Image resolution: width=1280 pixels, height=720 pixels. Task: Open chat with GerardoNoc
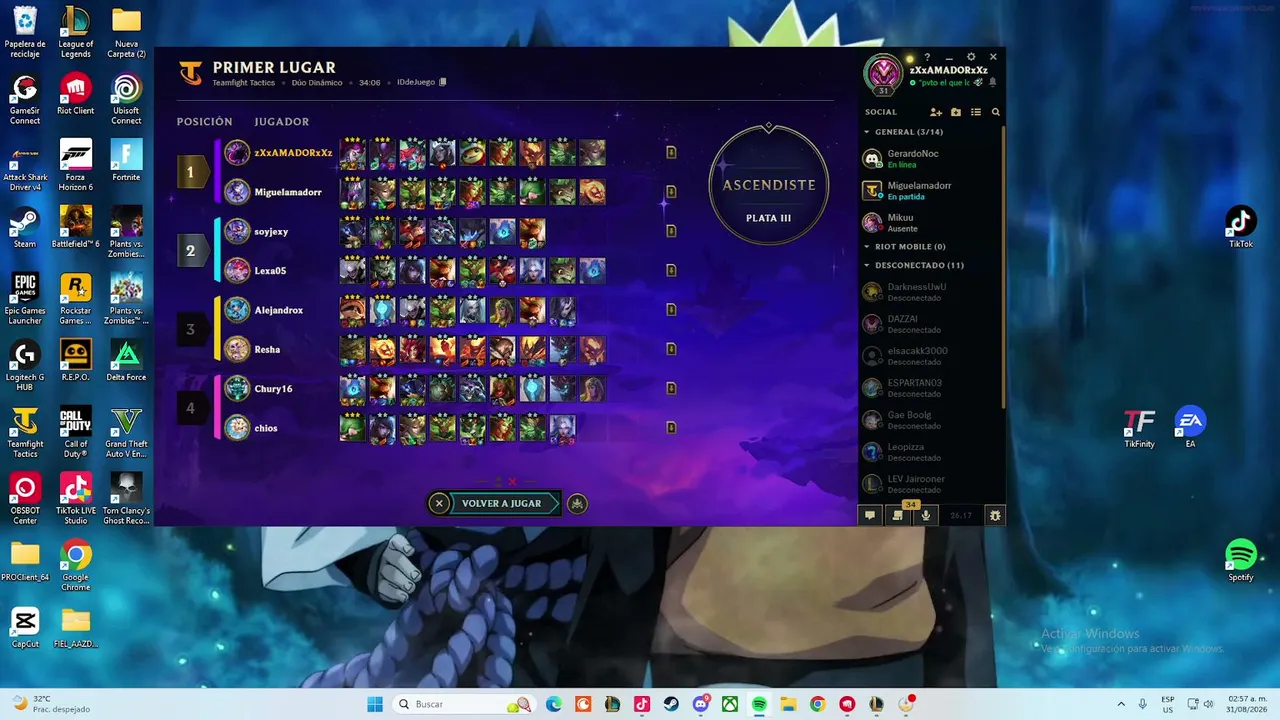click(930, 158)
